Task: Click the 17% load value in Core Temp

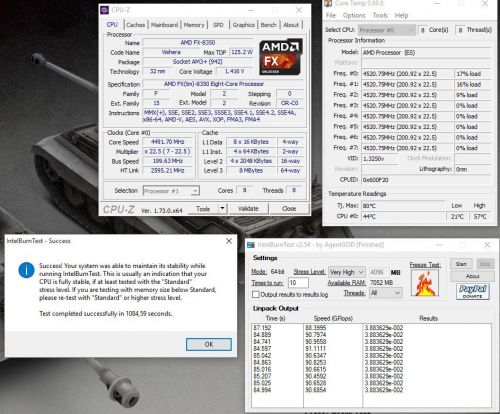Action: click(x=473, y=74)
